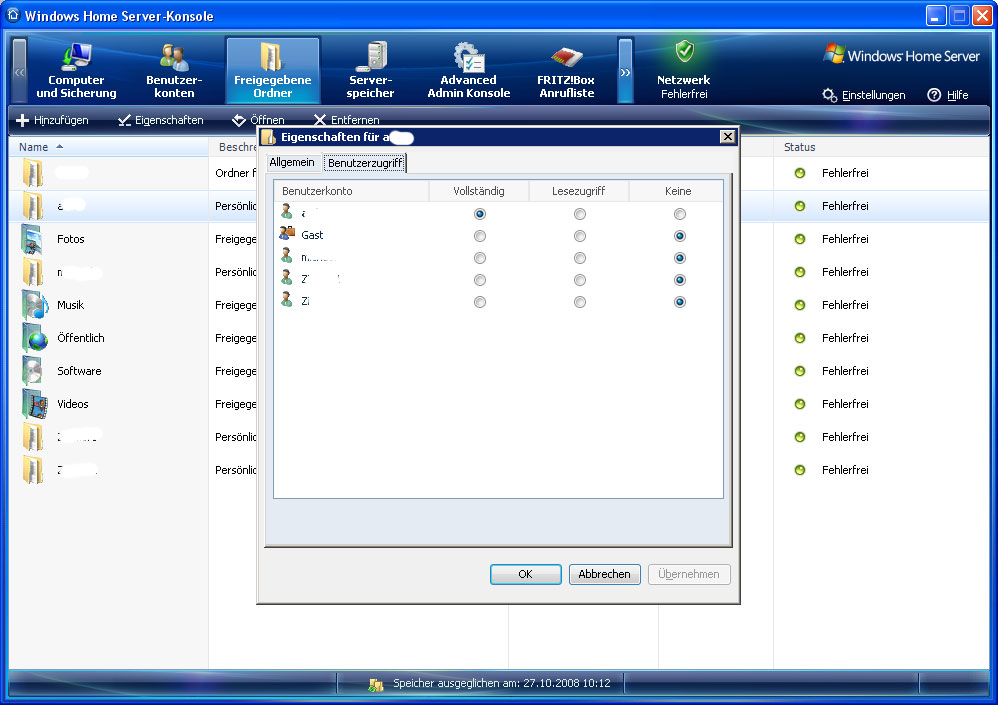998x705 pixels.
Task: Select the Videos folder name
Action: (x=73, y=405)
